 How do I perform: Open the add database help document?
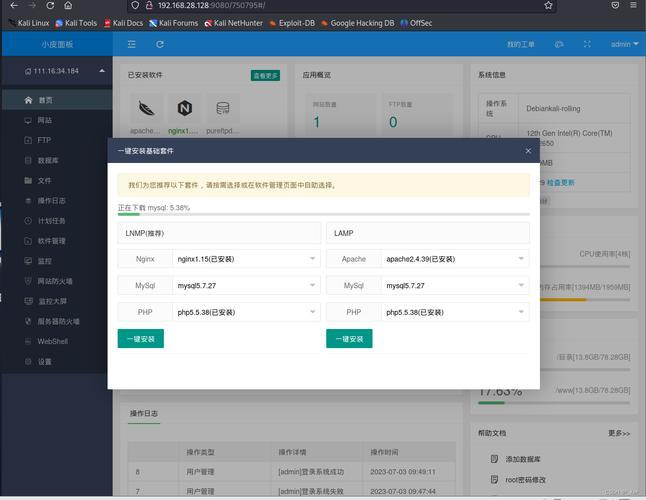point(523,459)
